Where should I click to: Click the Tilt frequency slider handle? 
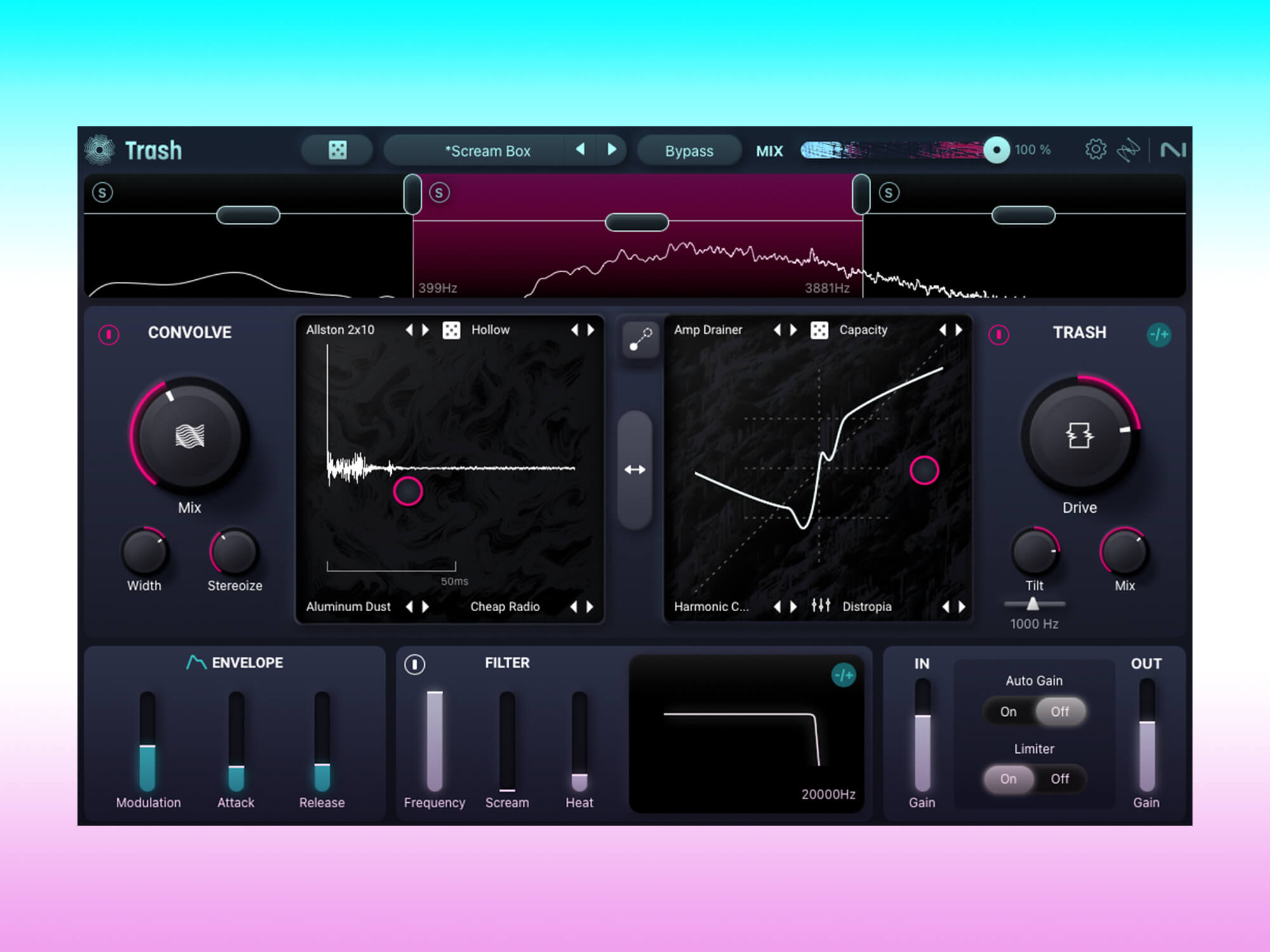tap(1033, 604)
